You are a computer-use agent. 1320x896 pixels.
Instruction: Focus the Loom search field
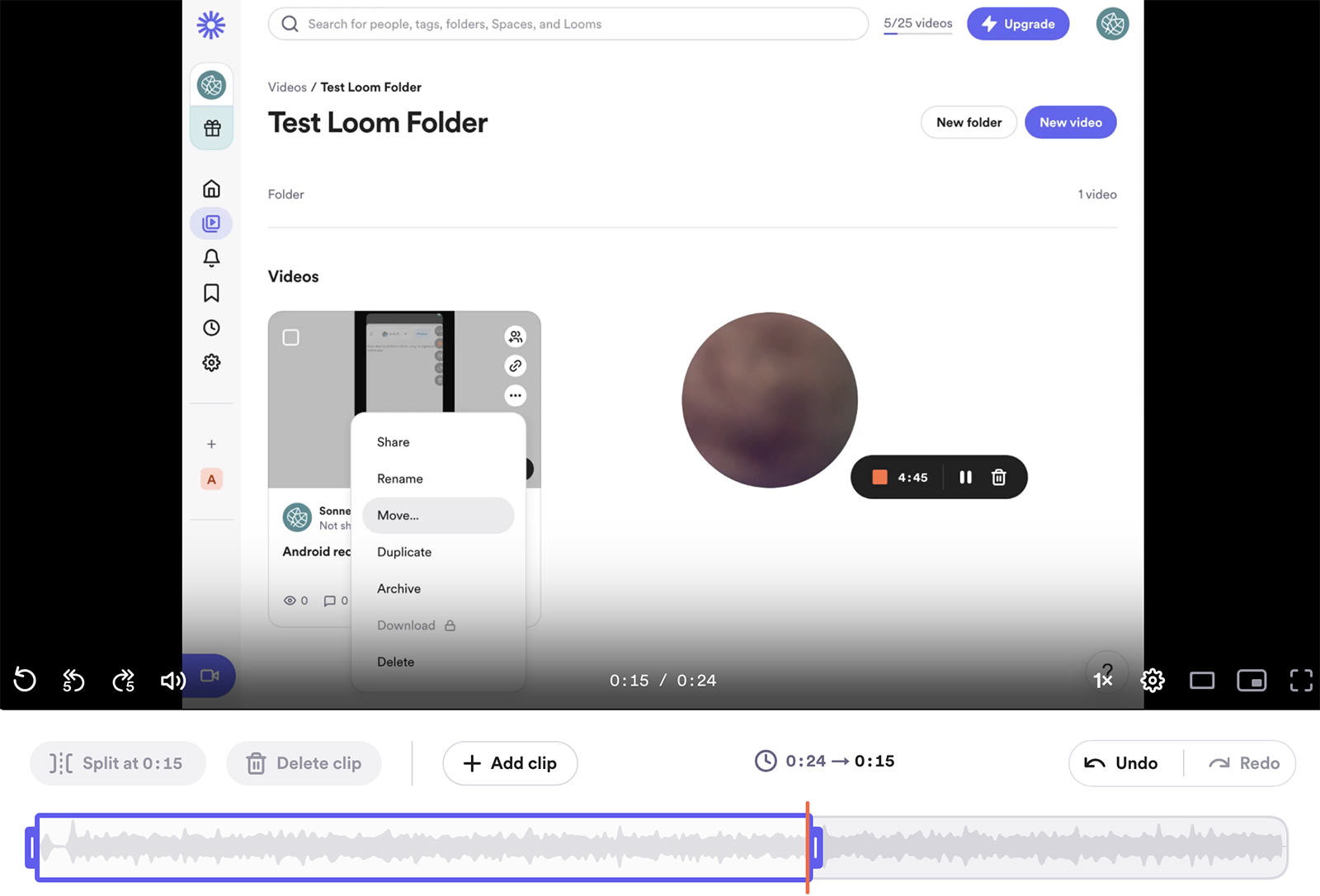point(568,24)
